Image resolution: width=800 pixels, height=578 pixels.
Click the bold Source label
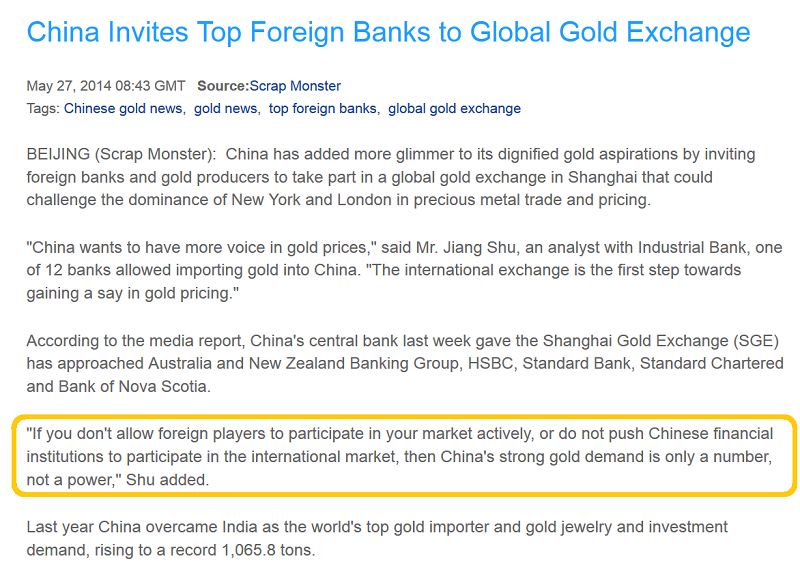(x=222, y=86)
